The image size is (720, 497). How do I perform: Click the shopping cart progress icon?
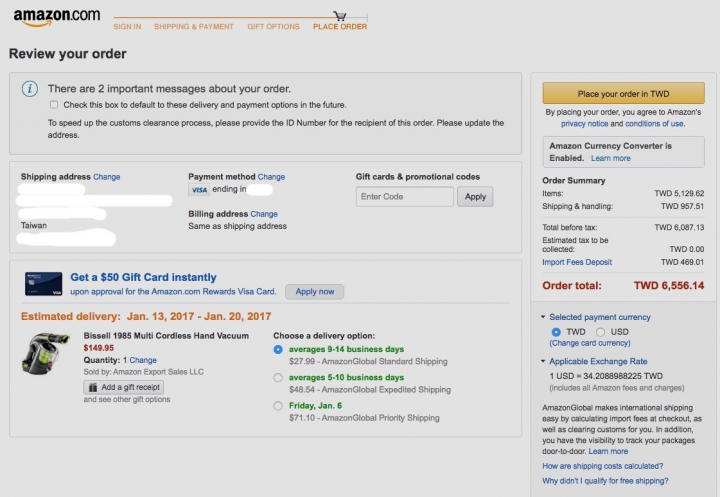340,16
